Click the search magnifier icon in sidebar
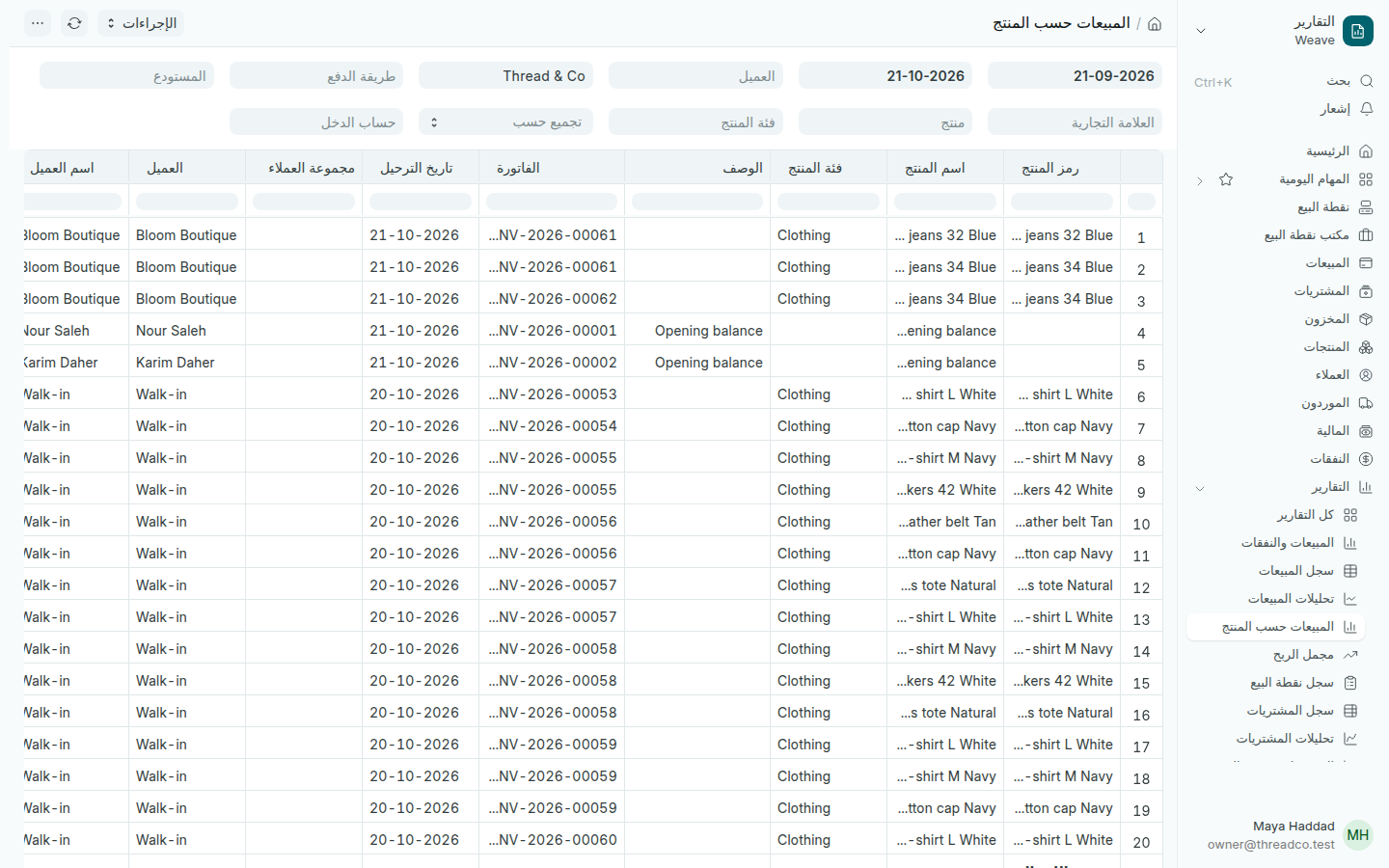This screenshot has height=868, width=1389. (x=1366, y=81)
